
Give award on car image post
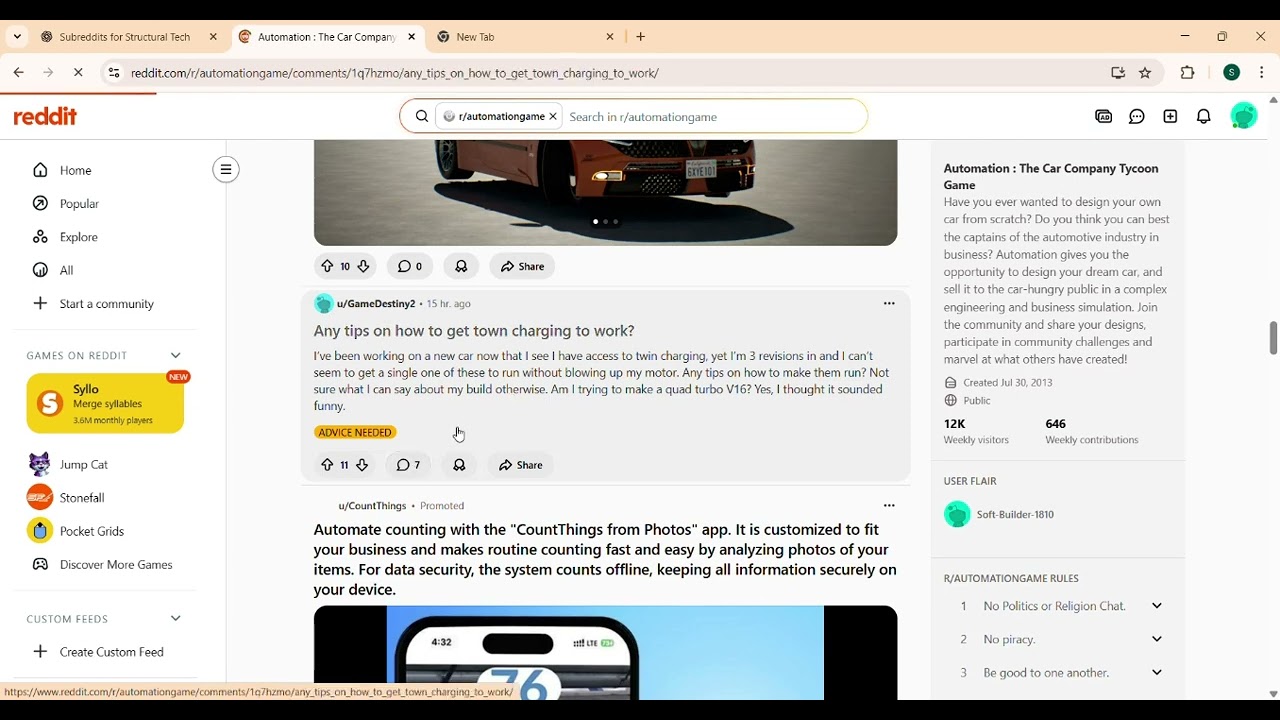[461, 266]
